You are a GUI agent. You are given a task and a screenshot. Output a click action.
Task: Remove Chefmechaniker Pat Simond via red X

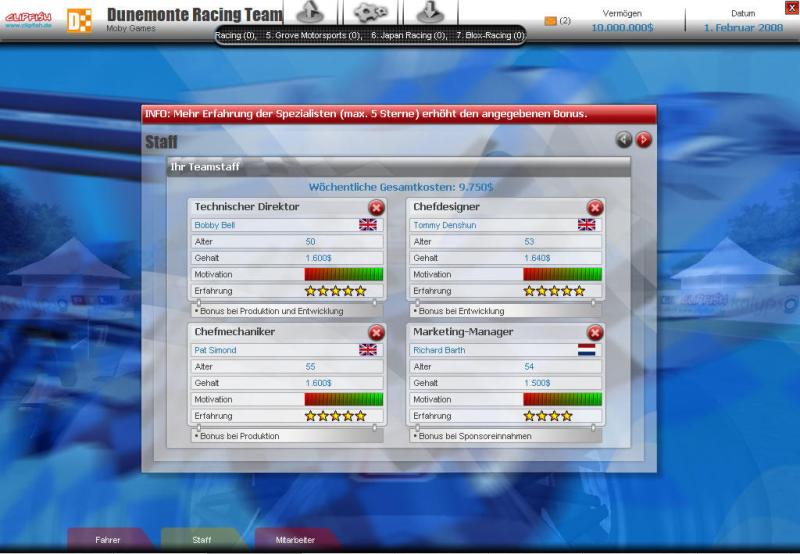coord(376,332)
